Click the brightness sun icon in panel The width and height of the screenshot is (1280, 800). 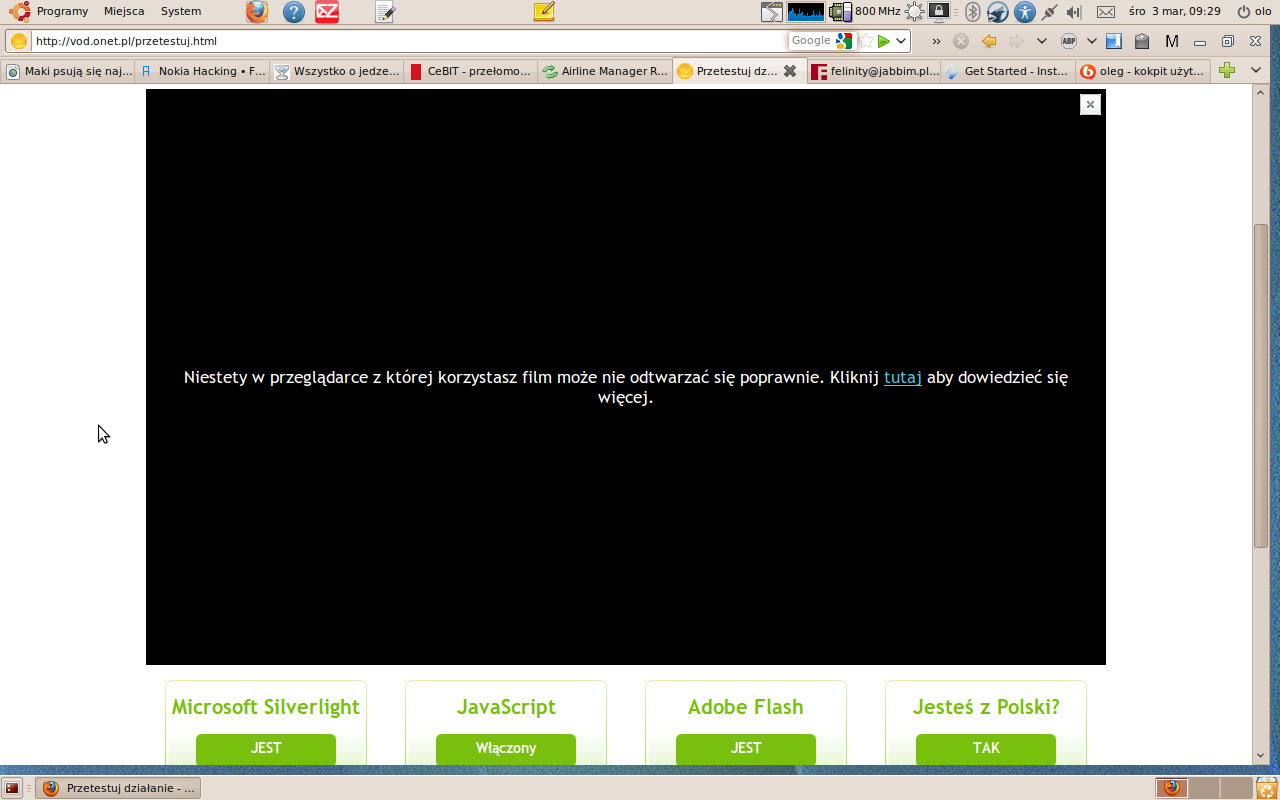tap(914, 12)
